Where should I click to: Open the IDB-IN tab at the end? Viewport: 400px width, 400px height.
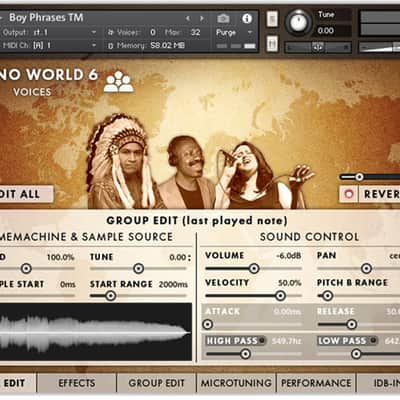click(379, 383)
